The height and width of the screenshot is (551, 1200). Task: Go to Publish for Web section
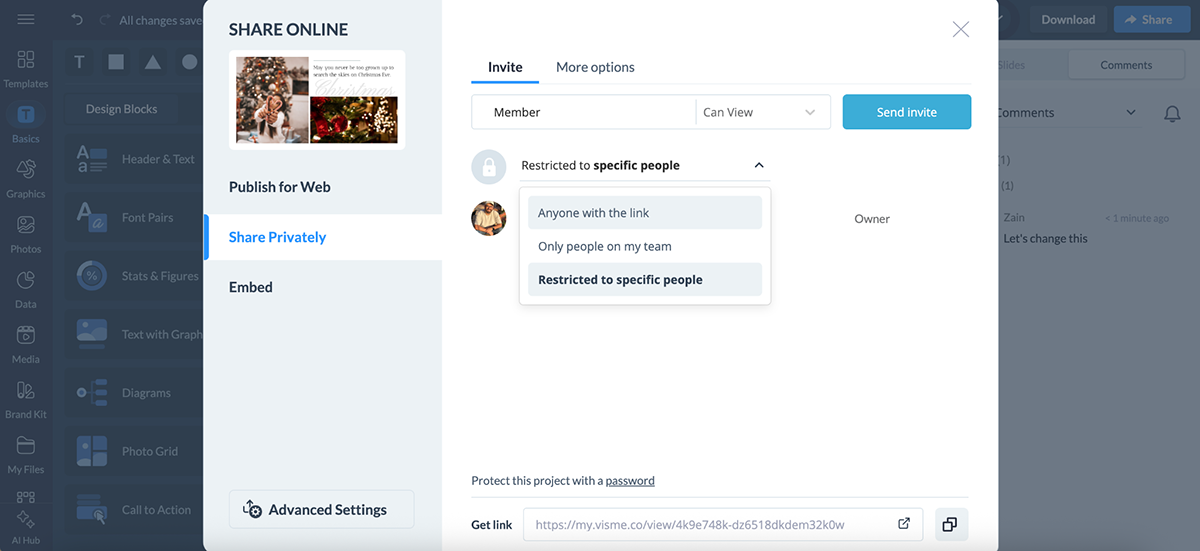click(x=280, y=187)
